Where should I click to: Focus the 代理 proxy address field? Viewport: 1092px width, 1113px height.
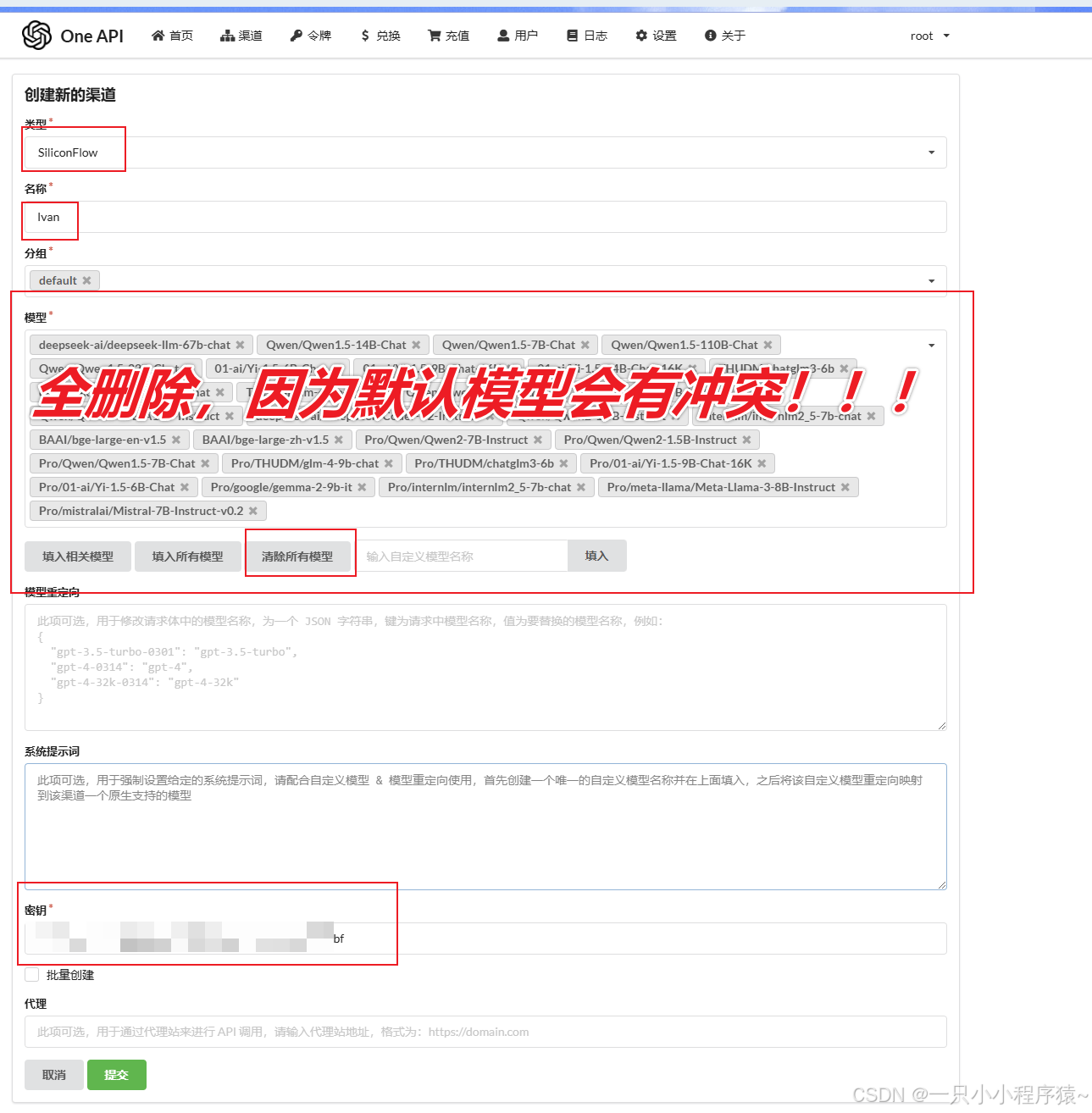coord(485,1032)
